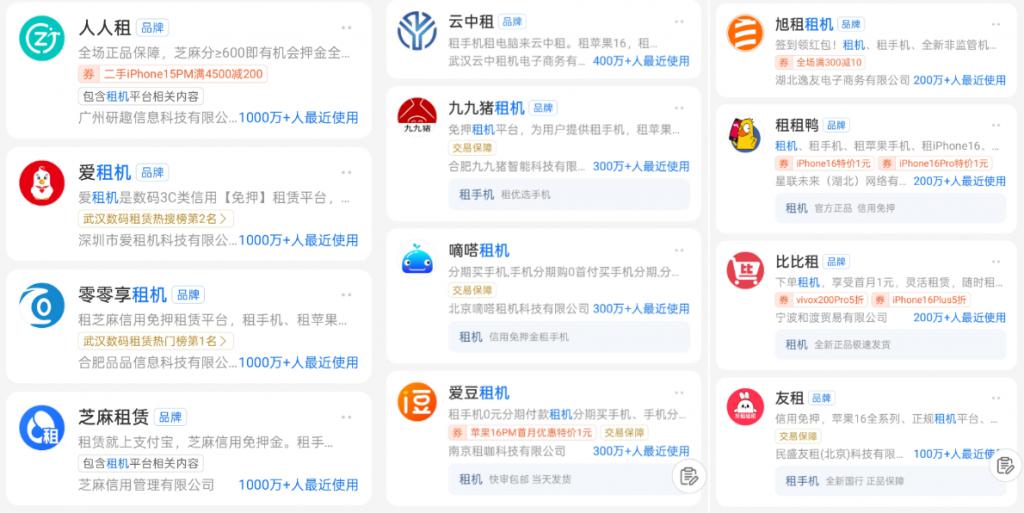Expand 武汉数码租赁热门榜第1名 ranking link
The height and width of the screenshot is (513, 1024).
point(155,341)
